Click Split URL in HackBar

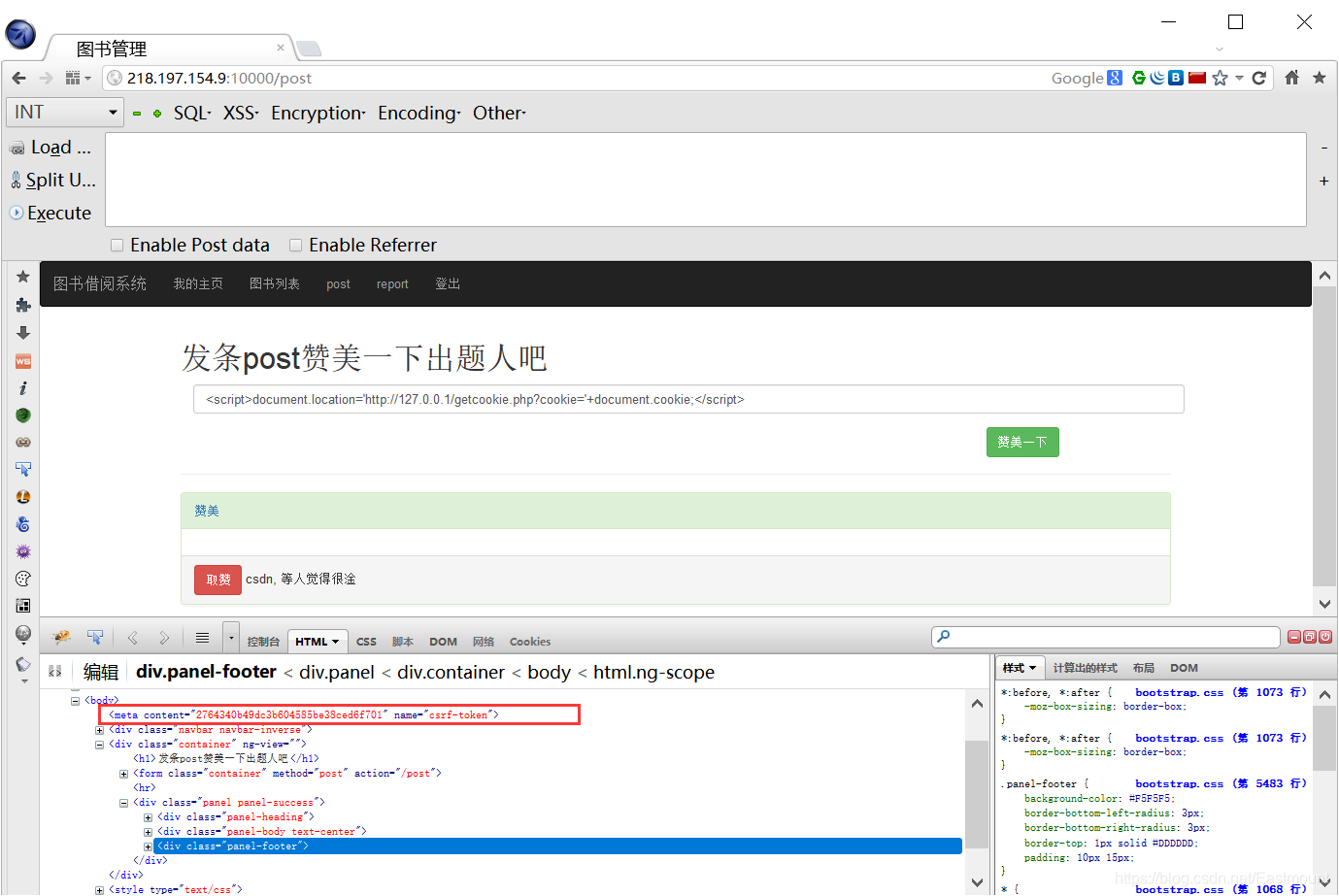(x=52, y=180)
